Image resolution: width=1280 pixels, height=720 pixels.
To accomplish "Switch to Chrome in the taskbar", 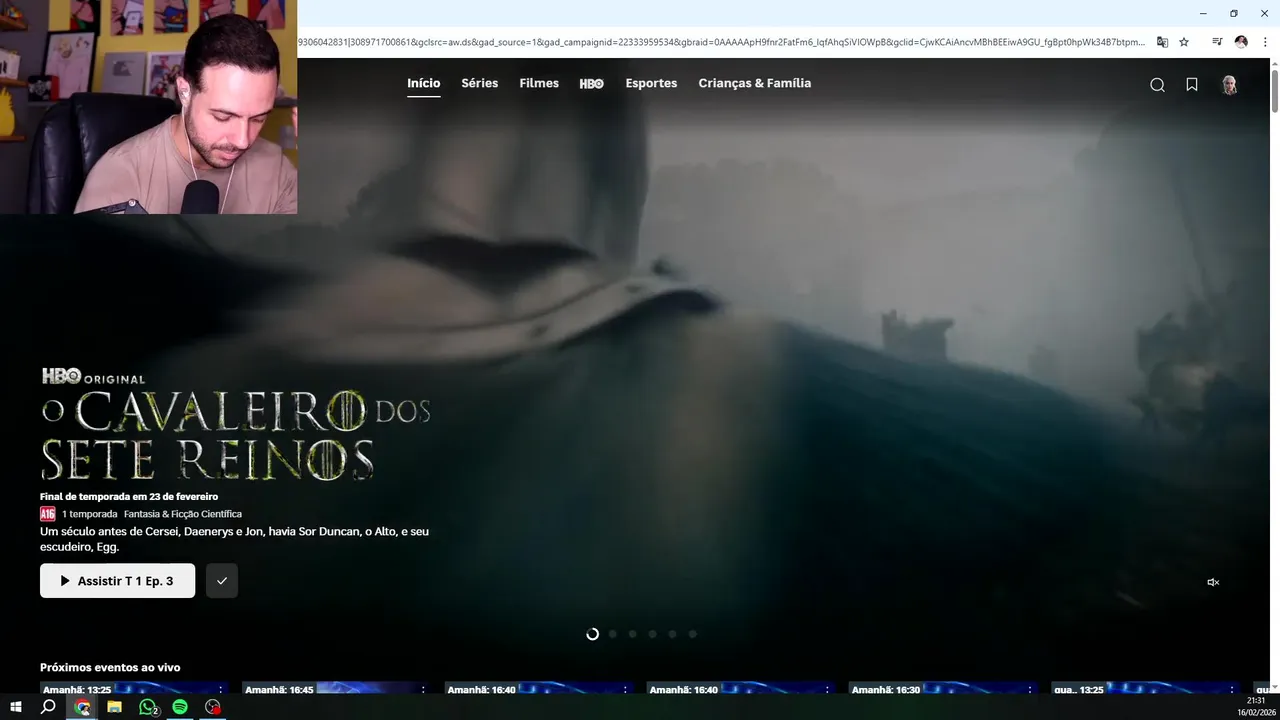I will [x=82, y=707].
